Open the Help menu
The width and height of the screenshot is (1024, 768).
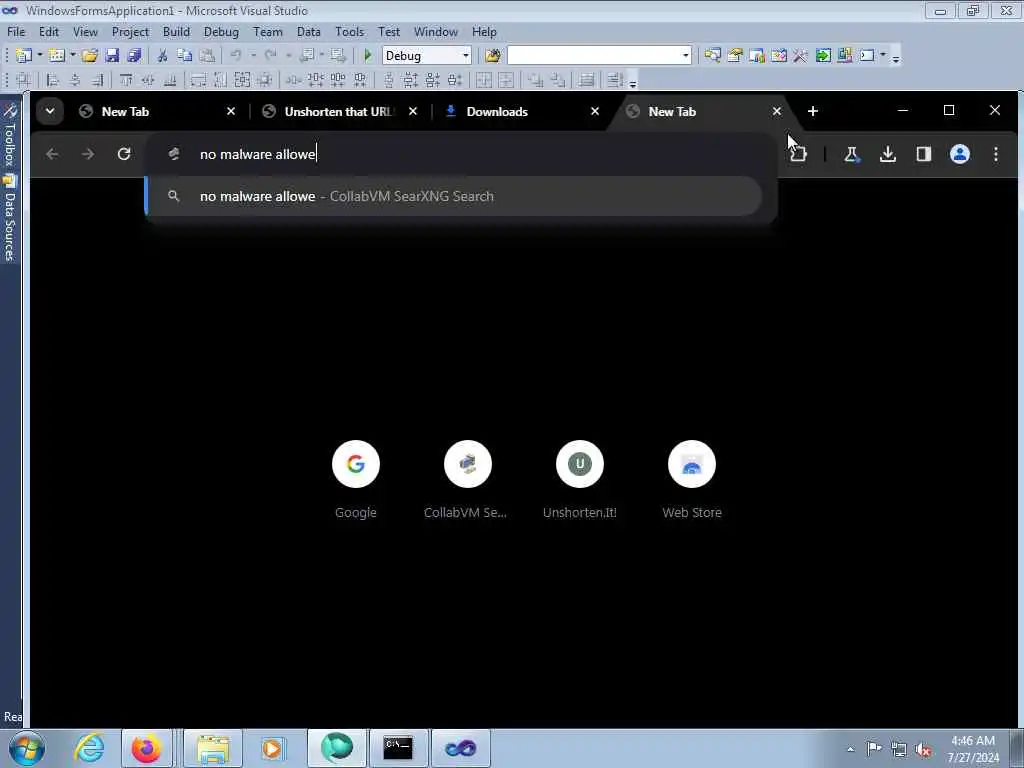(484, 32)
